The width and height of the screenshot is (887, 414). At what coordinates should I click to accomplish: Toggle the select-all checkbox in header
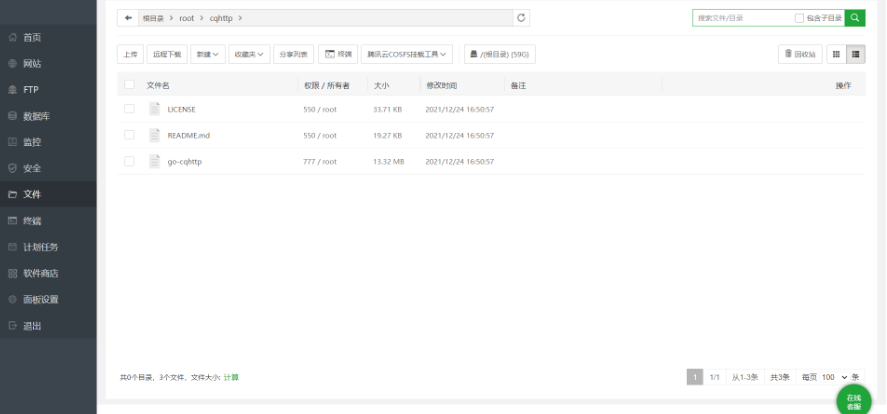(x=130, y=85)
